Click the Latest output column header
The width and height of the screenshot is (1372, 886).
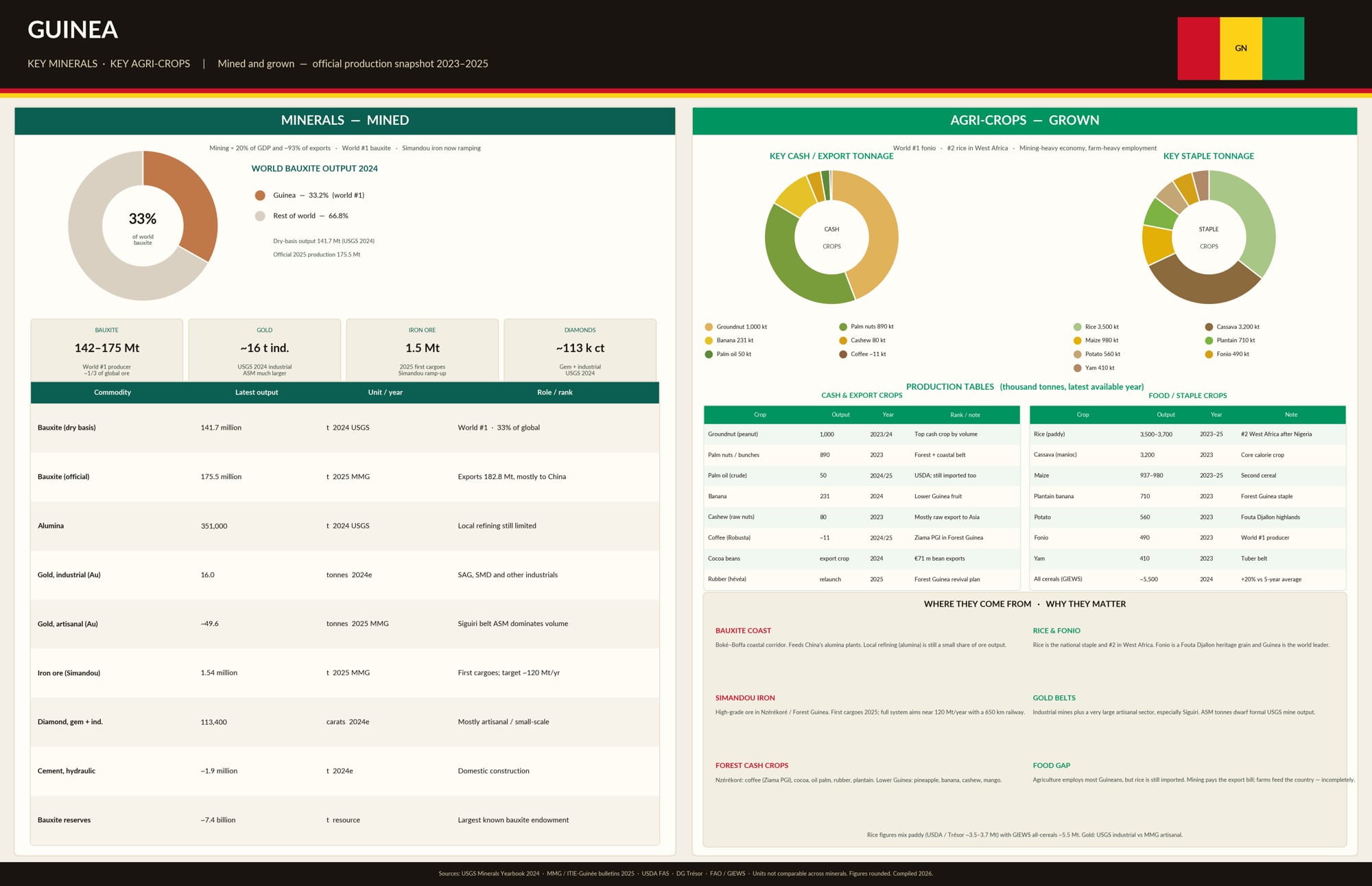coord(257,393)
